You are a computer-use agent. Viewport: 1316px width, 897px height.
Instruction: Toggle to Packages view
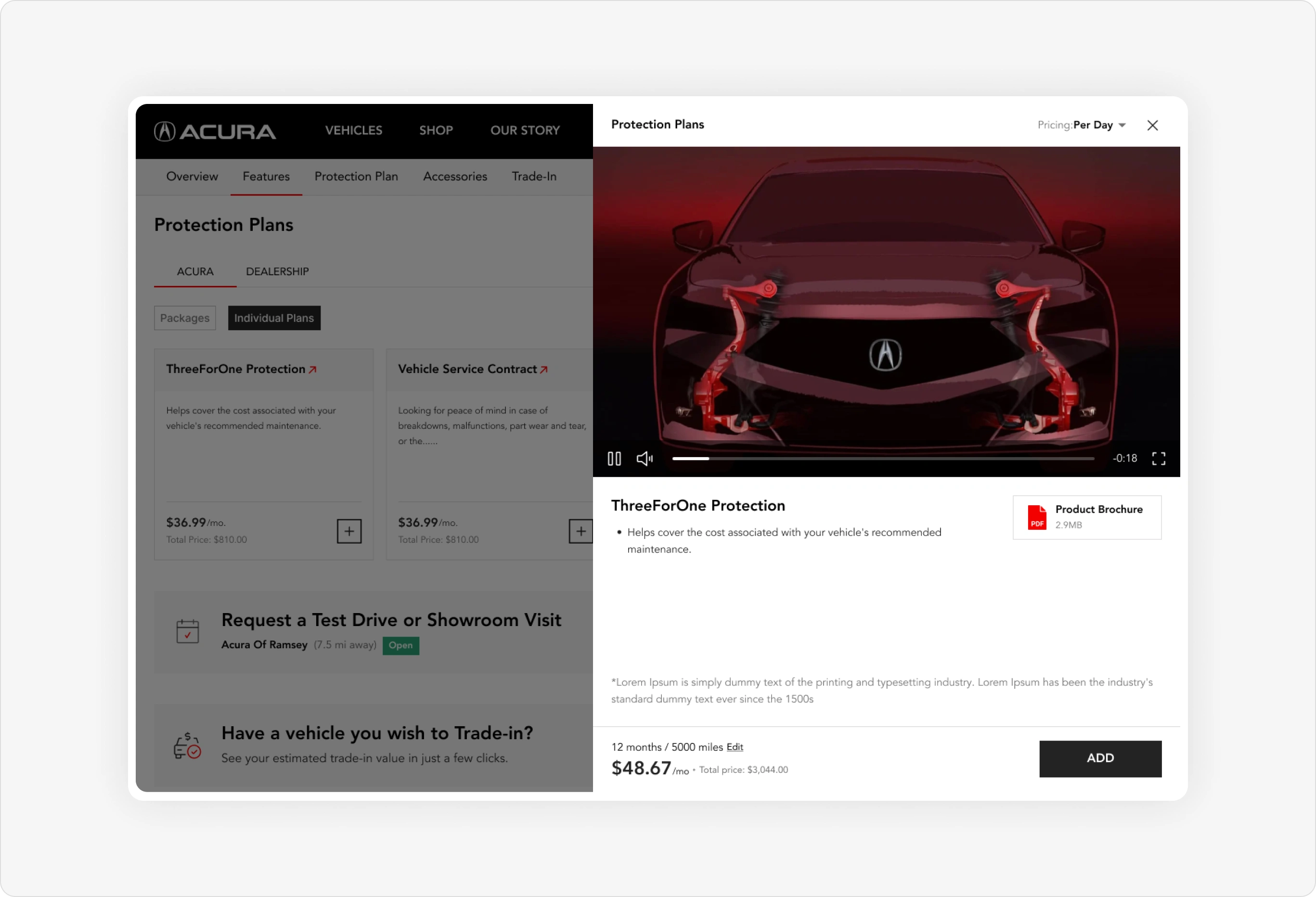click(185, 318)
